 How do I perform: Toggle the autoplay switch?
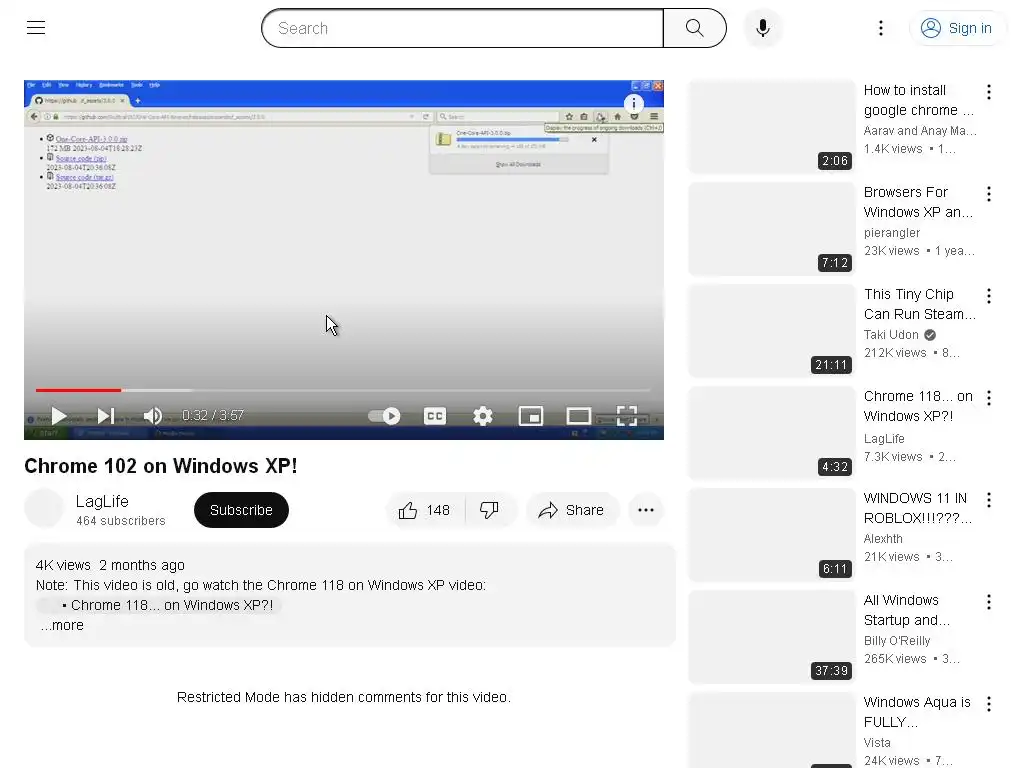(x=384, y=416)
